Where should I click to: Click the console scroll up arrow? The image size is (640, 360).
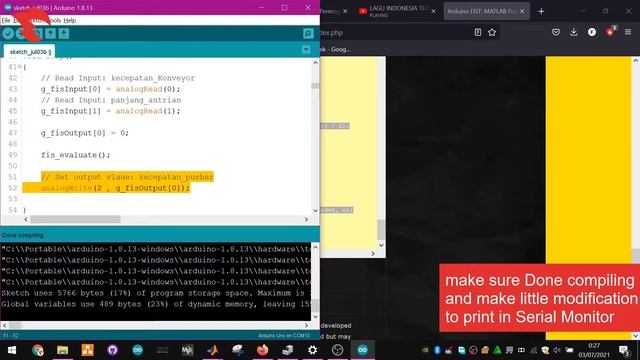click(315, 247)
